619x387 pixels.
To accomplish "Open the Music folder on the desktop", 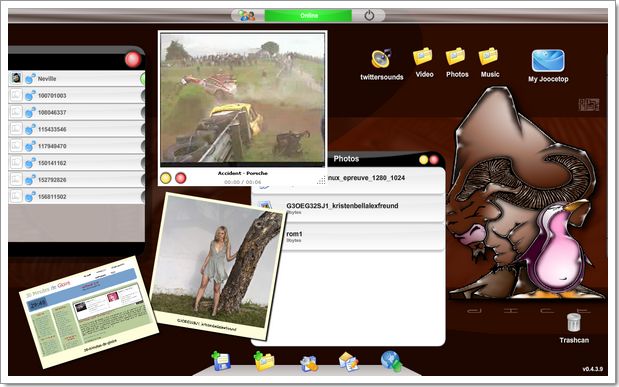I will click(488, 56).
